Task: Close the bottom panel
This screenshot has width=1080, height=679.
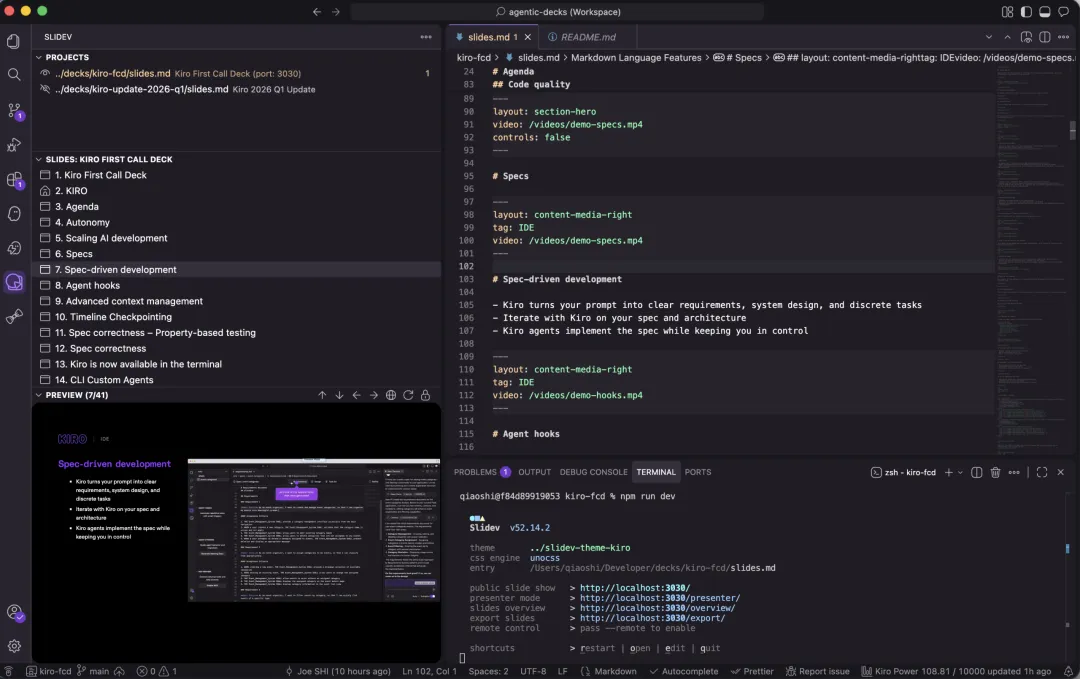Action: [1061, 472]
